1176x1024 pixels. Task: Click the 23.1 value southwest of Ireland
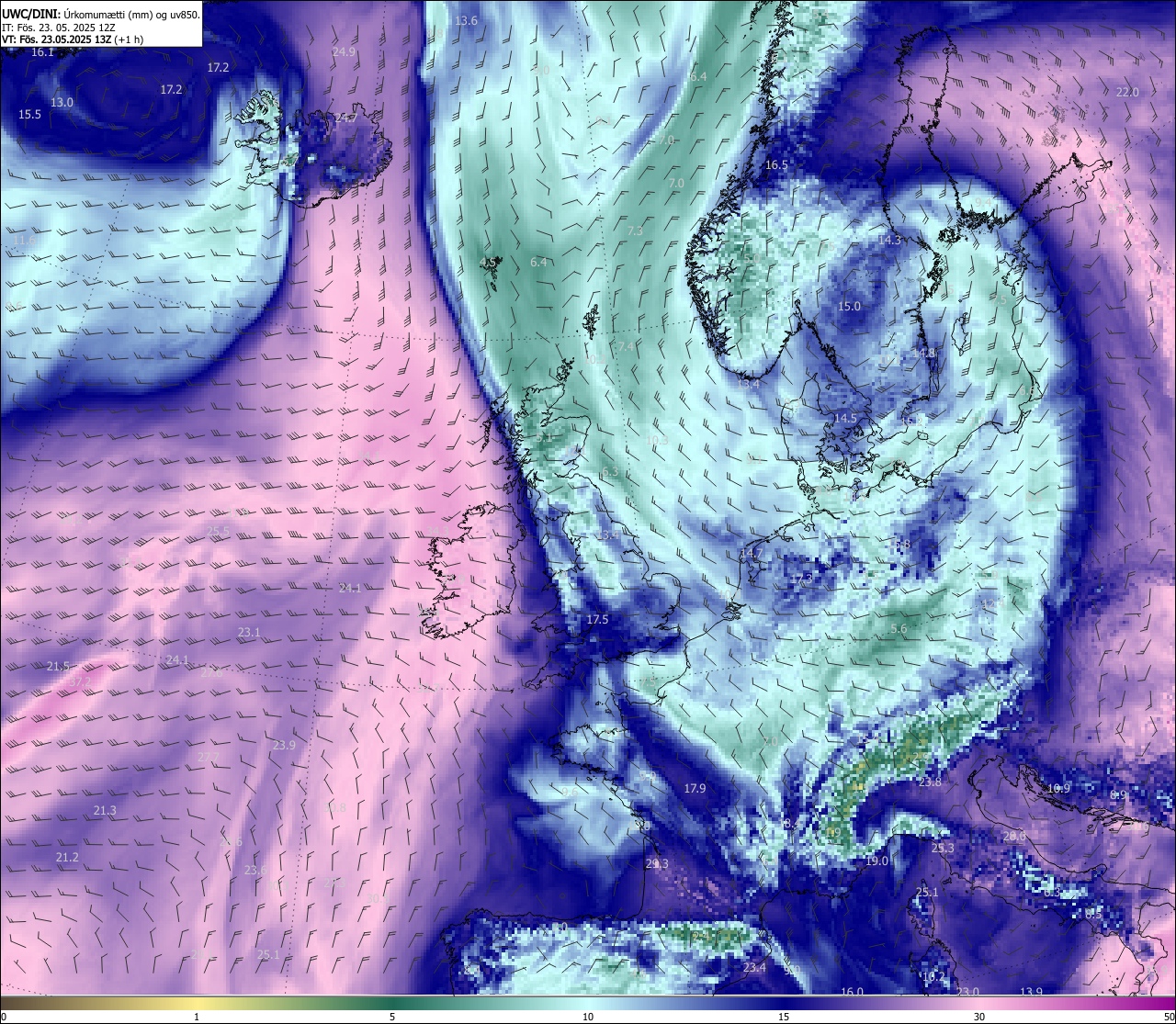pos(249,633)
